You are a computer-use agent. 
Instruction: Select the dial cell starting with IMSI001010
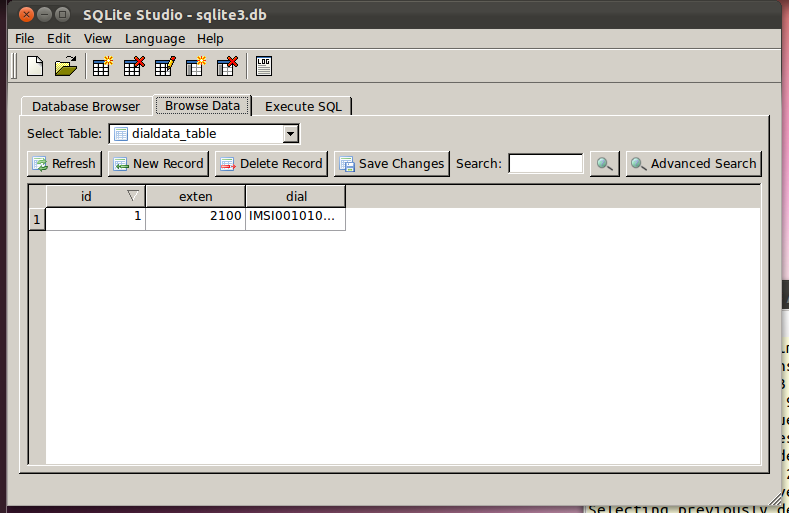pos(295,218)
